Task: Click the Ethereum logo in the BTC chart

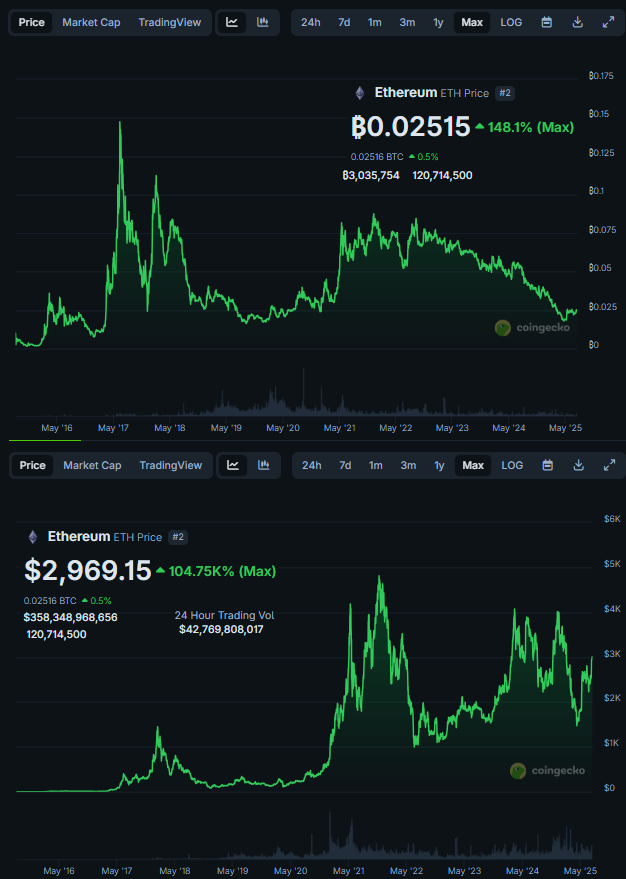Action: tap(360, 93)
